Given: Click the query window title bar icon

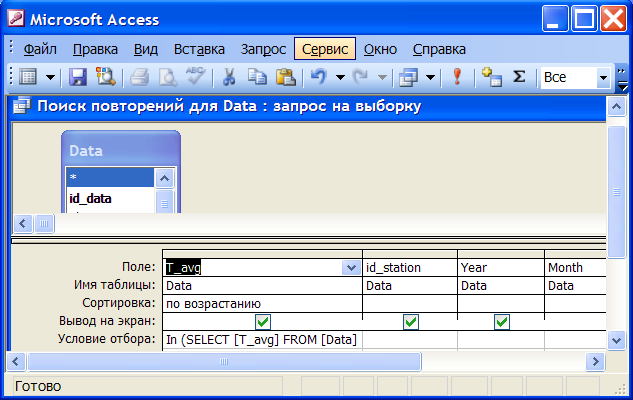Looking at the screenshot, I should click(x=21, y=106).
